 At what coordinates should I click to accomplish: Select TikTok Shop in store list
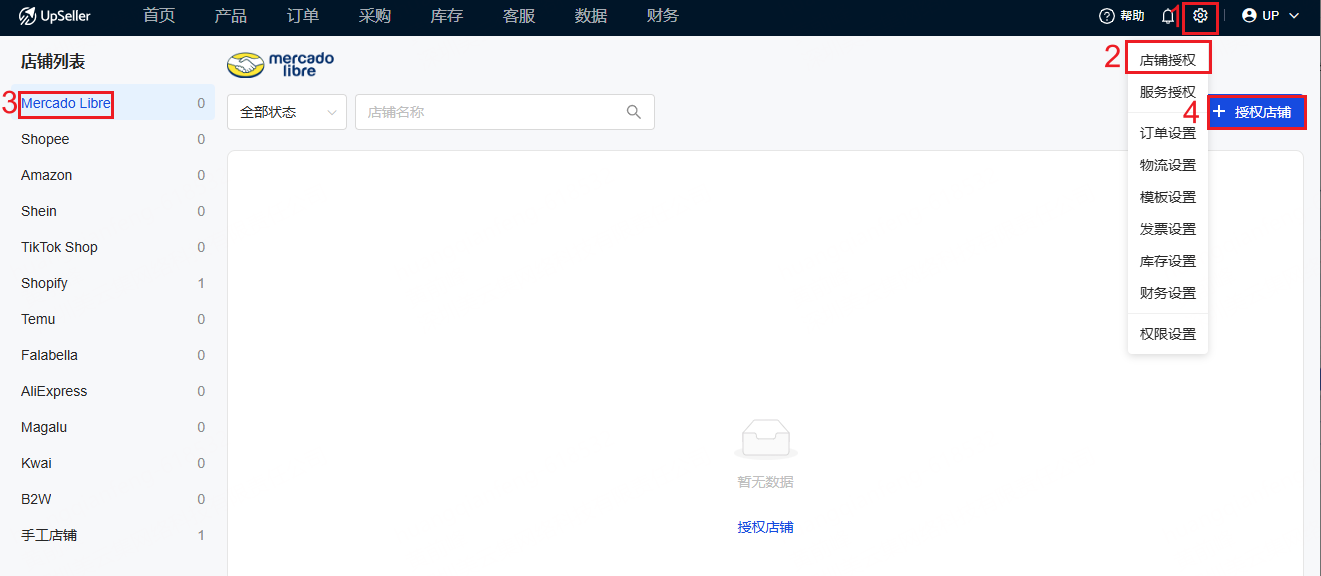(107, 247)
